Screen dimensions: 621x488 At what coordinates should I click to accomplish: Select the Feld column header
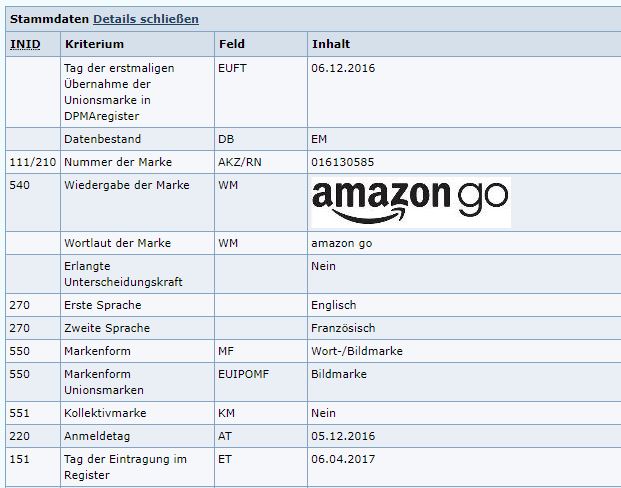[x=232, y=44]
